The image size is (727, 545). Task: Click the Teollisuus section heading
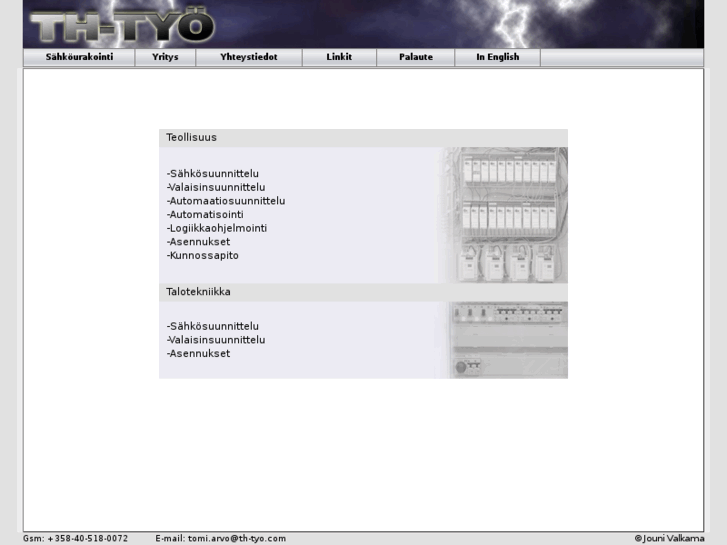point(191,137)
